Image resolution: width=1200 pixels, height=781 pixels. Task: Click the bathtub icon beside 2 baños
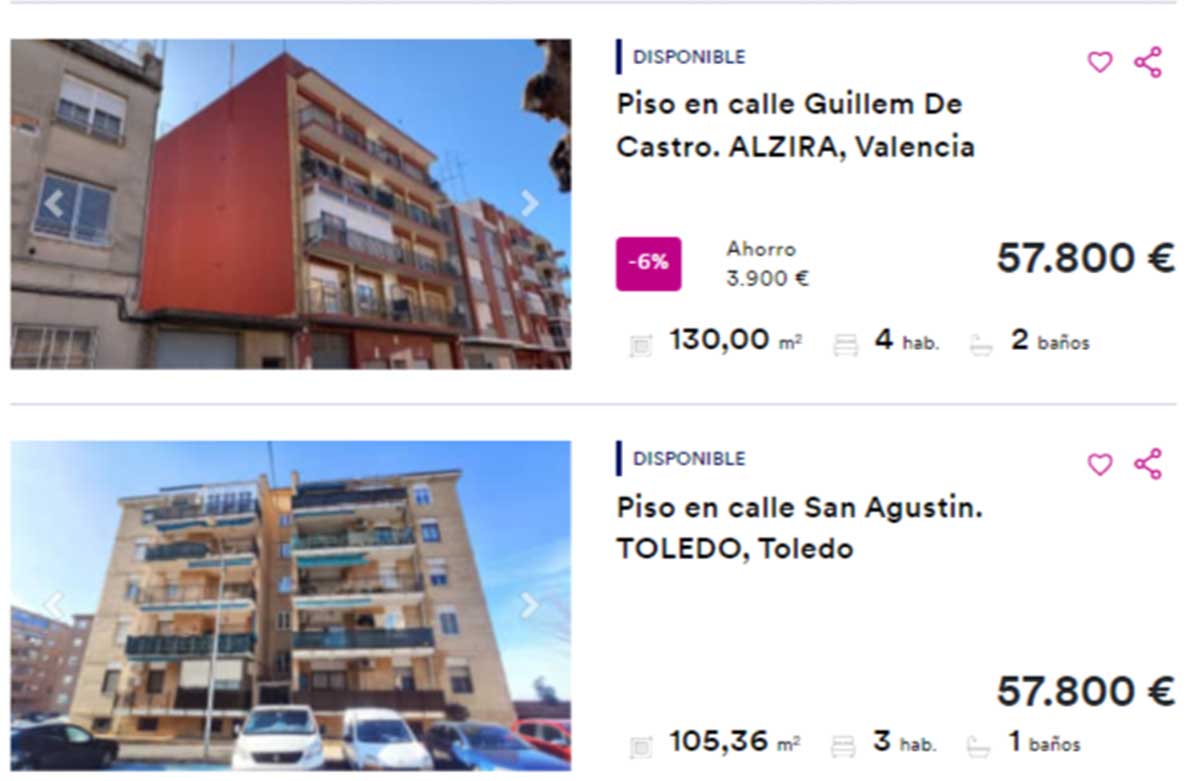[x=981, y=346]
